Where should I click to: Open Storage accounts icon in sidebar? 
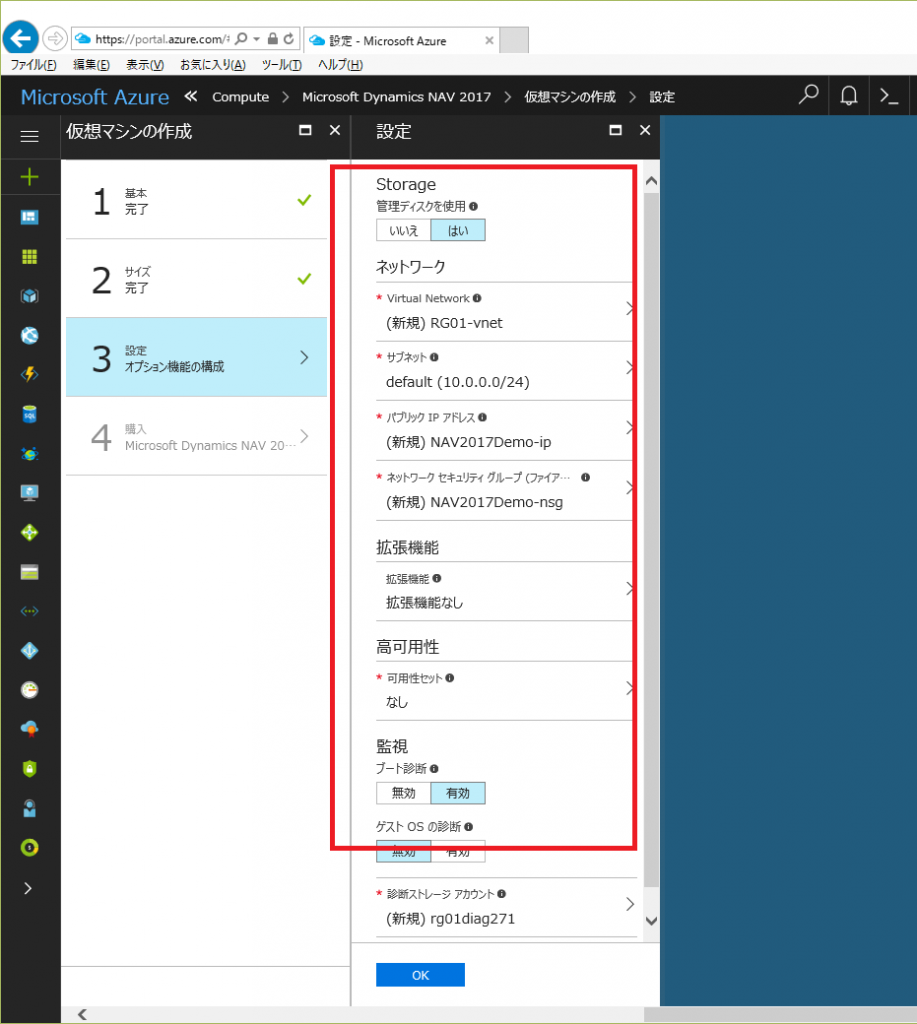click(x=29, y=572)
